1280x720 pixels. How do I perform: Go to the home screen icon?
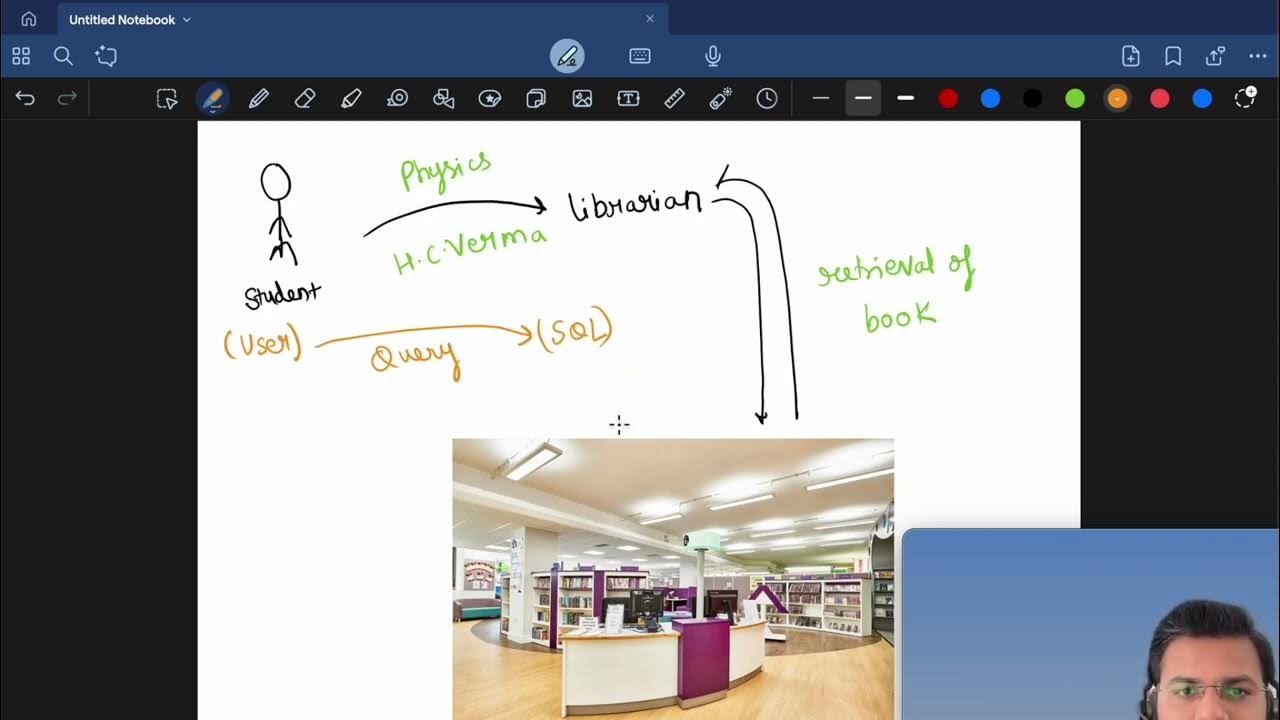coord(28,19)
